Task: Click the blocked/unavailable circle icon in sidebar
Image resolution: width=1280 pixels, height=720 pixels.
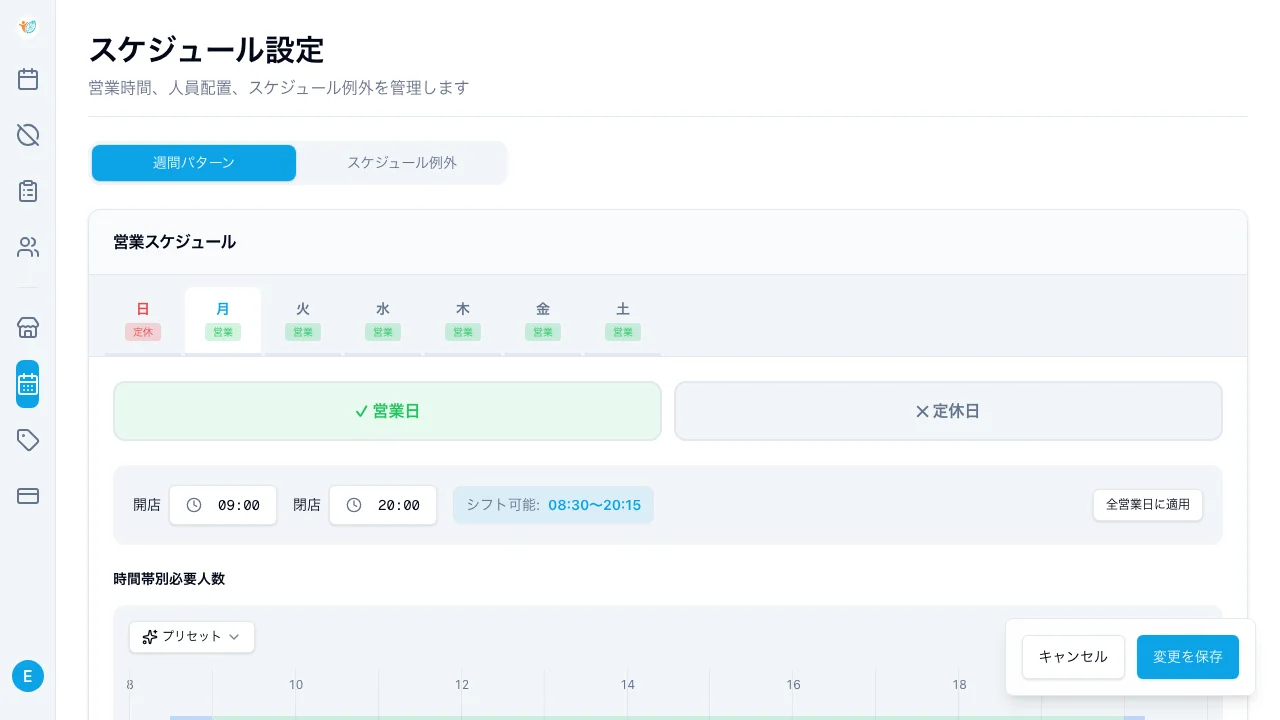Action: pyautogui.click(x=28, y=135)
